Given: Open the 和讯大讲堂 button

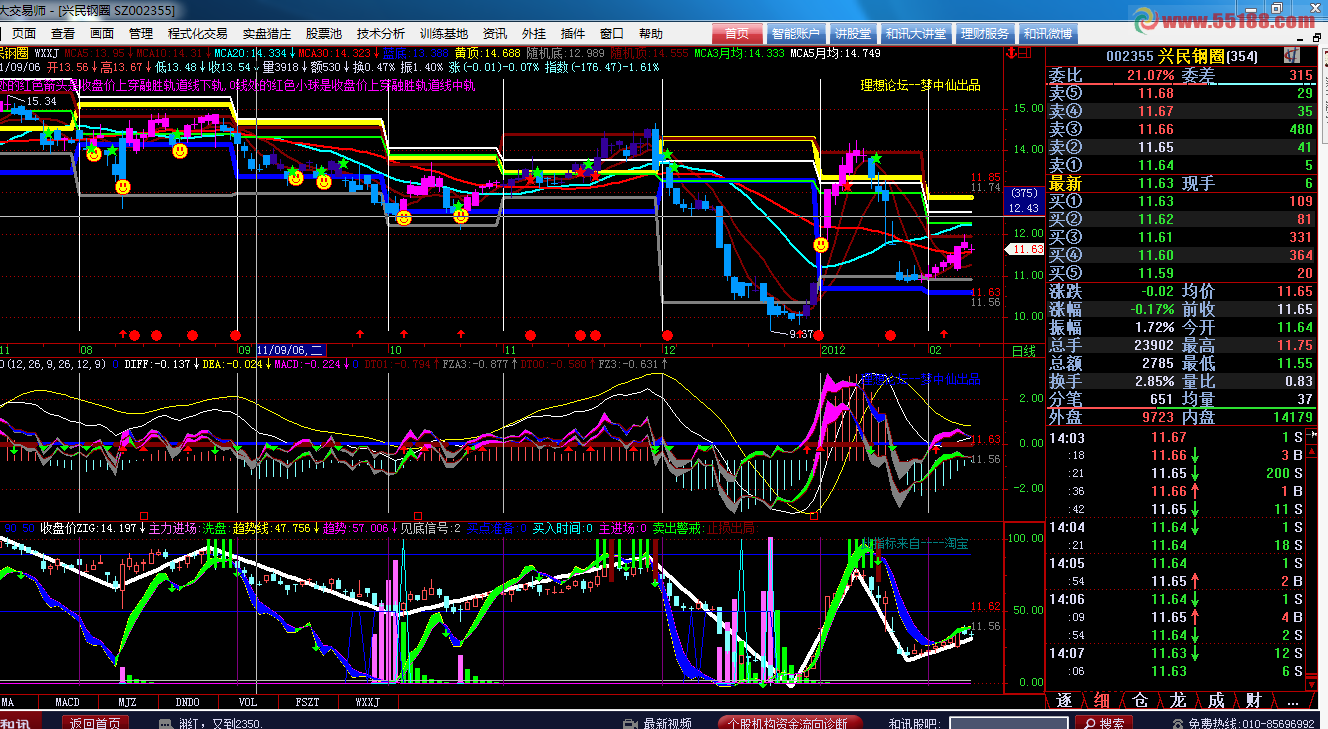Looking at the screenshot, I should point(916,33).
